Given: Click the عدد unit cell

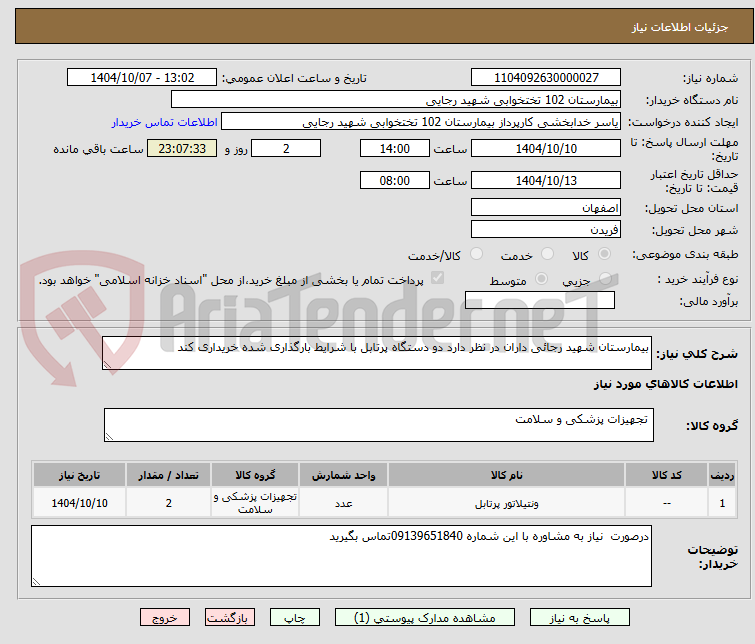Looking at the screenshot, I should [x=343, y=503].
